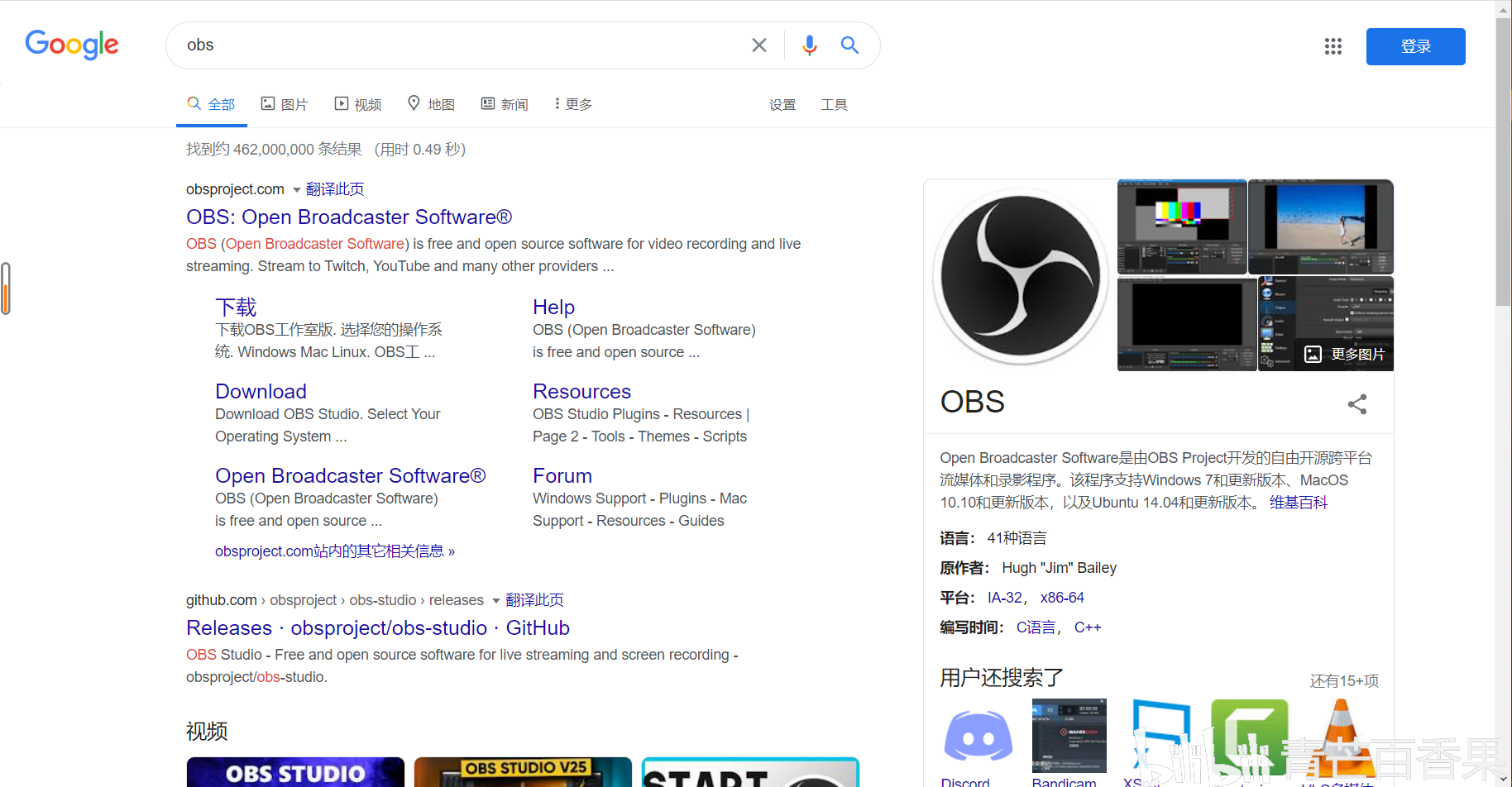Click 翻译此页 next to obsproject.com
1512x787 pixels.
point(335,189)
